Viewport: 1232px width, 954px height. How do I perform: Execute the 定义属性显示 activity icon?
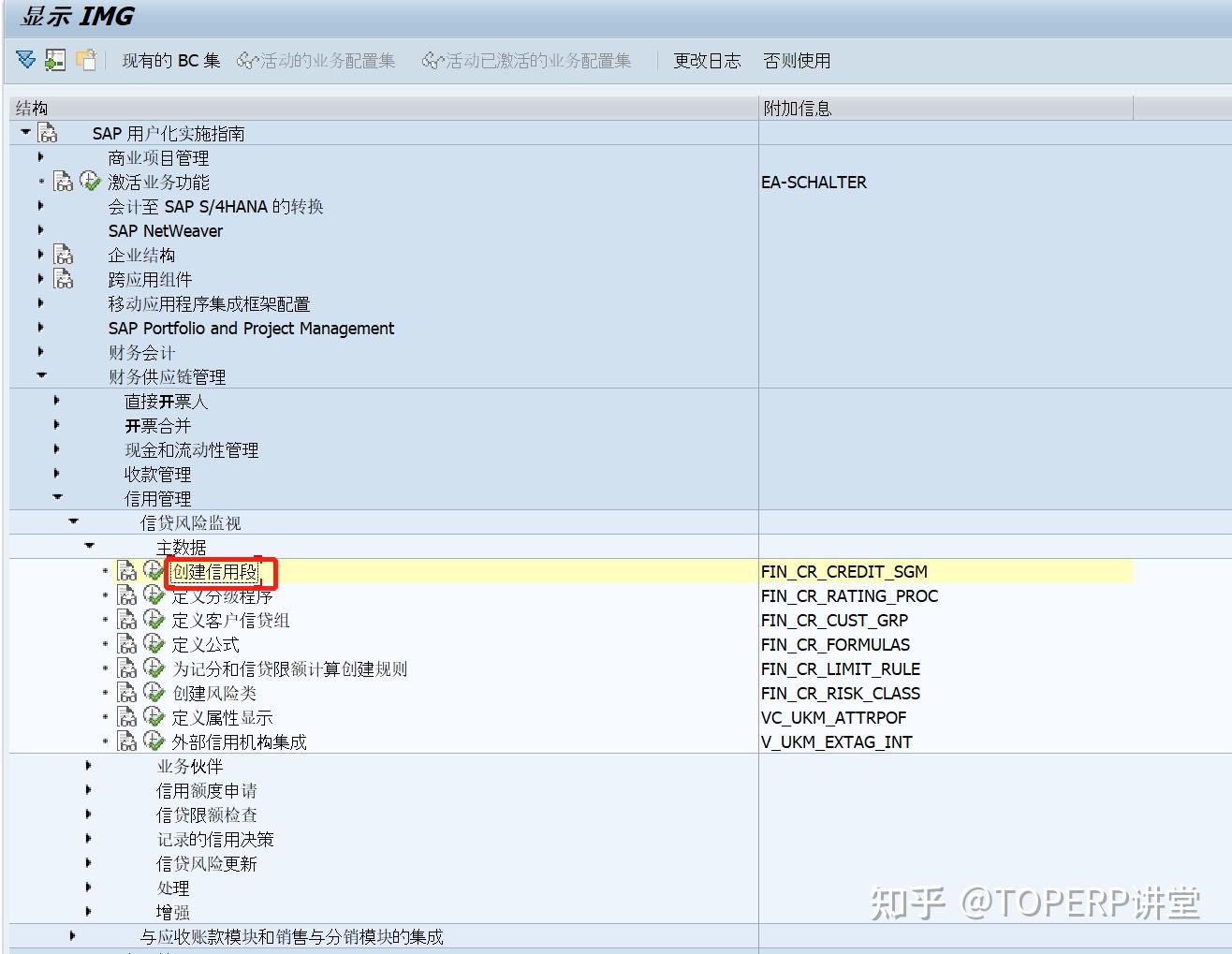tap(154, 716)
